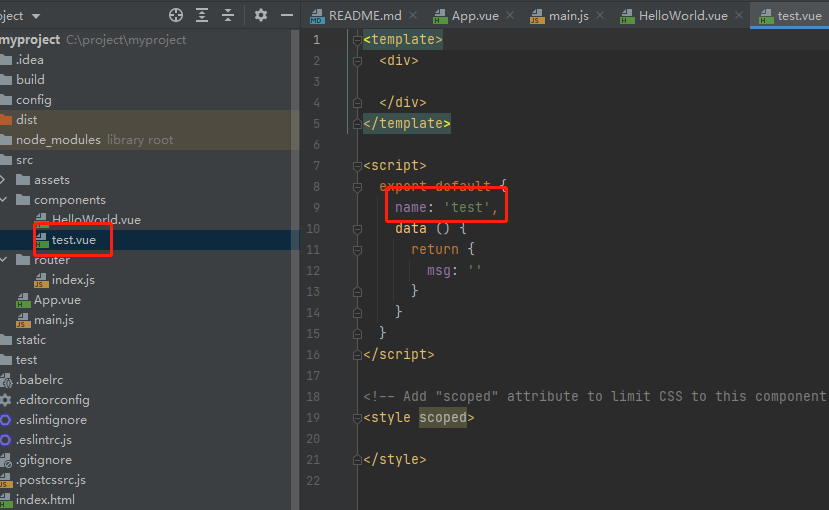Click the components folder icon
The height and width of the screenshot is (510, 829).
coord(23,200)
